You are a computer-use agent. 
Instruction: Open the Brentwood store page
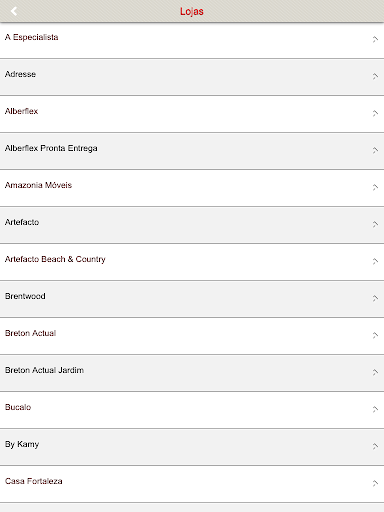[x=192, y=299]
